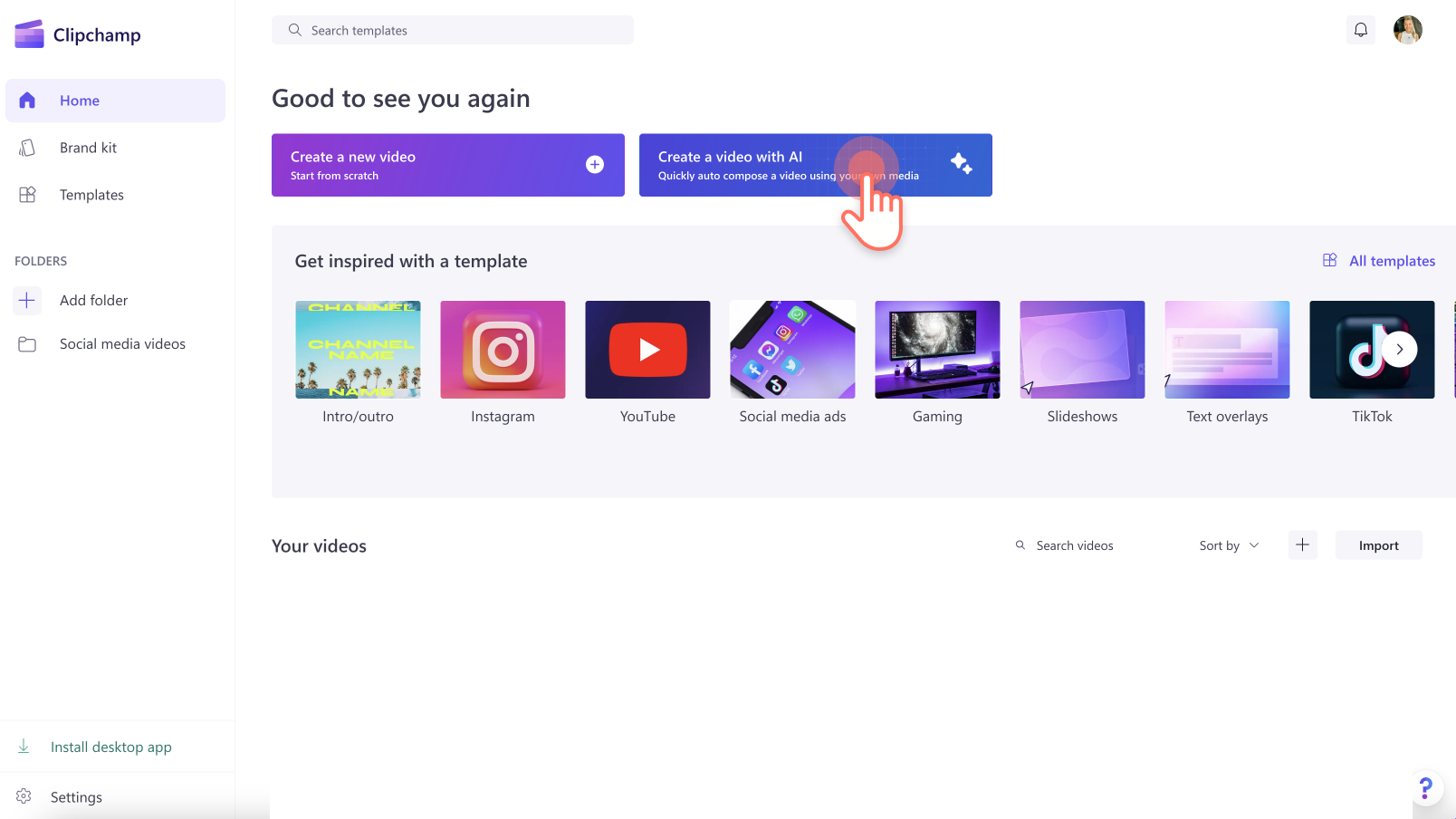Click the magnifier icon beside Search videos

[1020, 545]
